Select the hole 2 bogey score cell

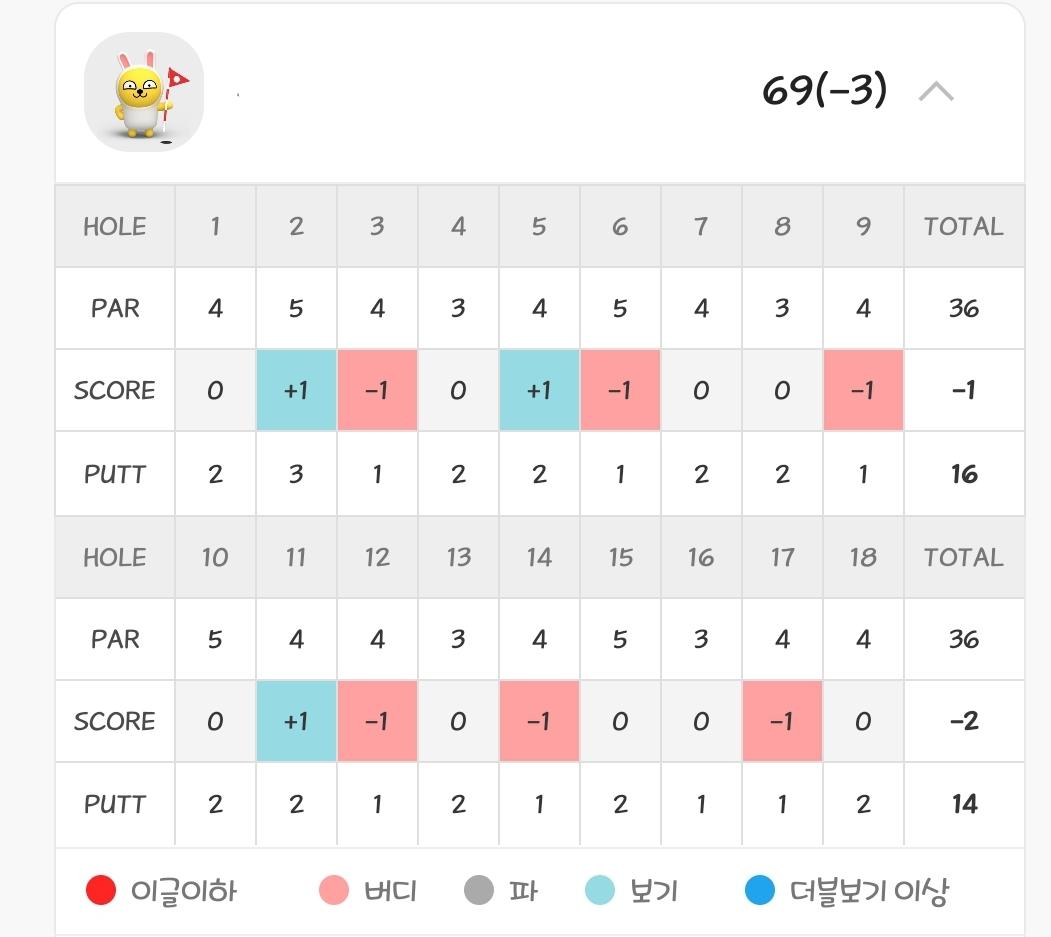[x=296, y=390]
